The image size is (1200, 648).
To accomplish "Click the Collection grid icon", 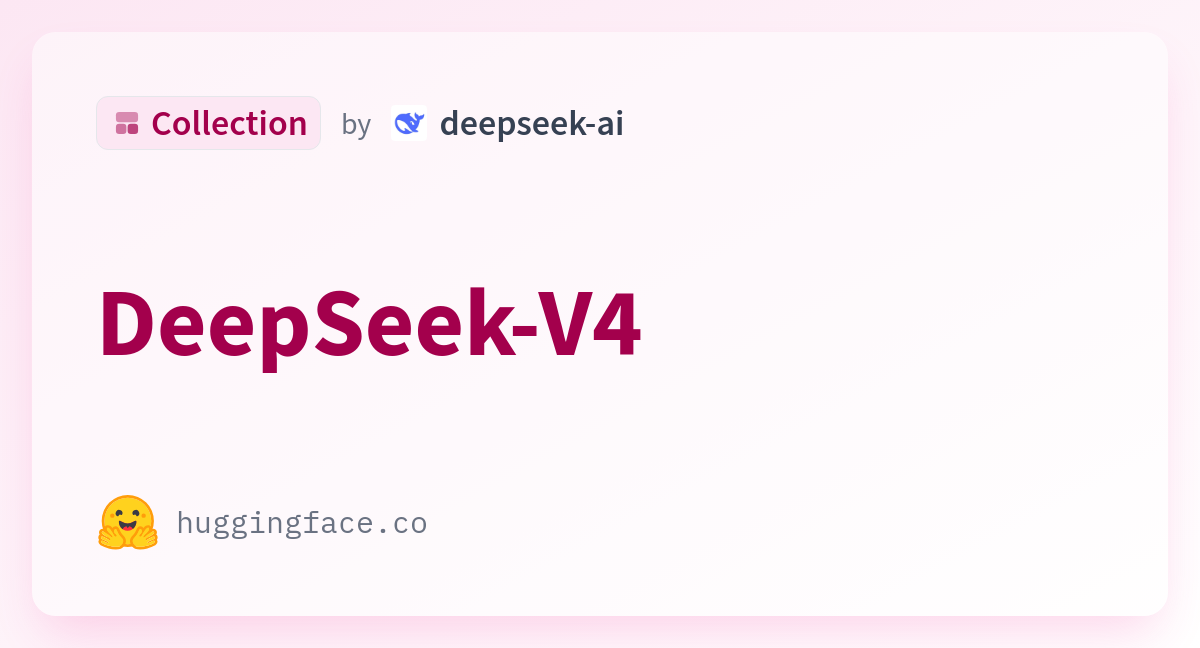I will [x=127, y=123].
